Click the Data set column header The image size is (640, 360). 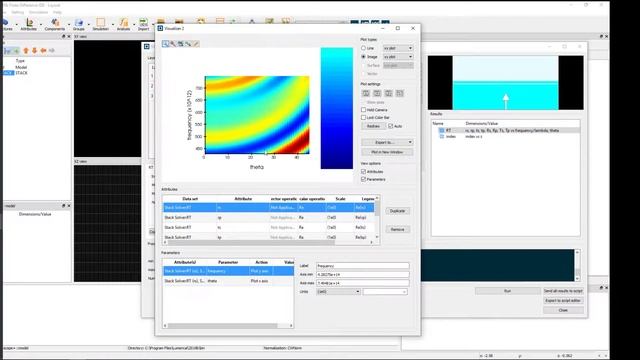(x=190, y=199)
